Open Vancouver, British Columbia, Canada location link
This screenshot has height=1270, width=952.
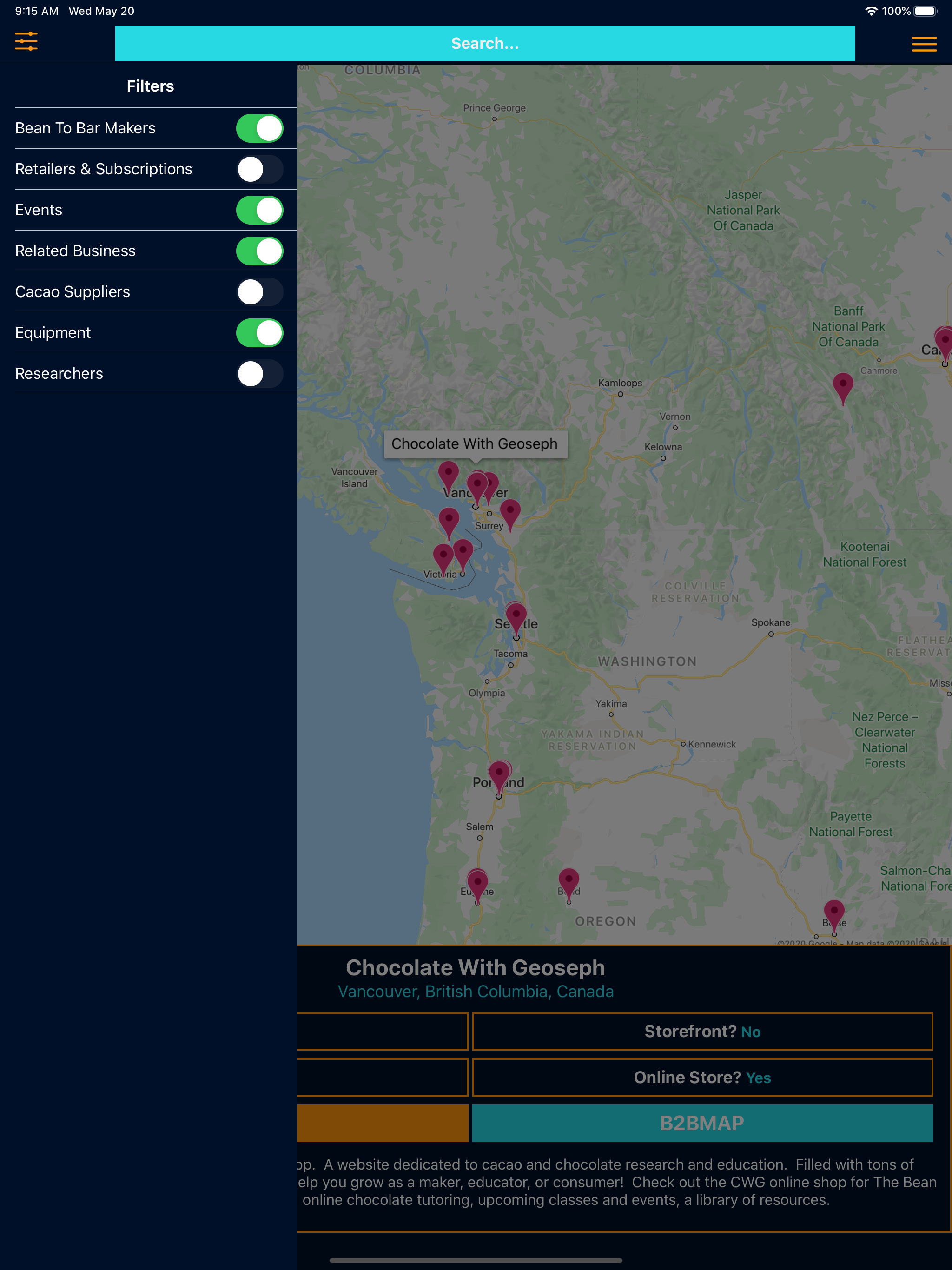[x=476, y=992]
